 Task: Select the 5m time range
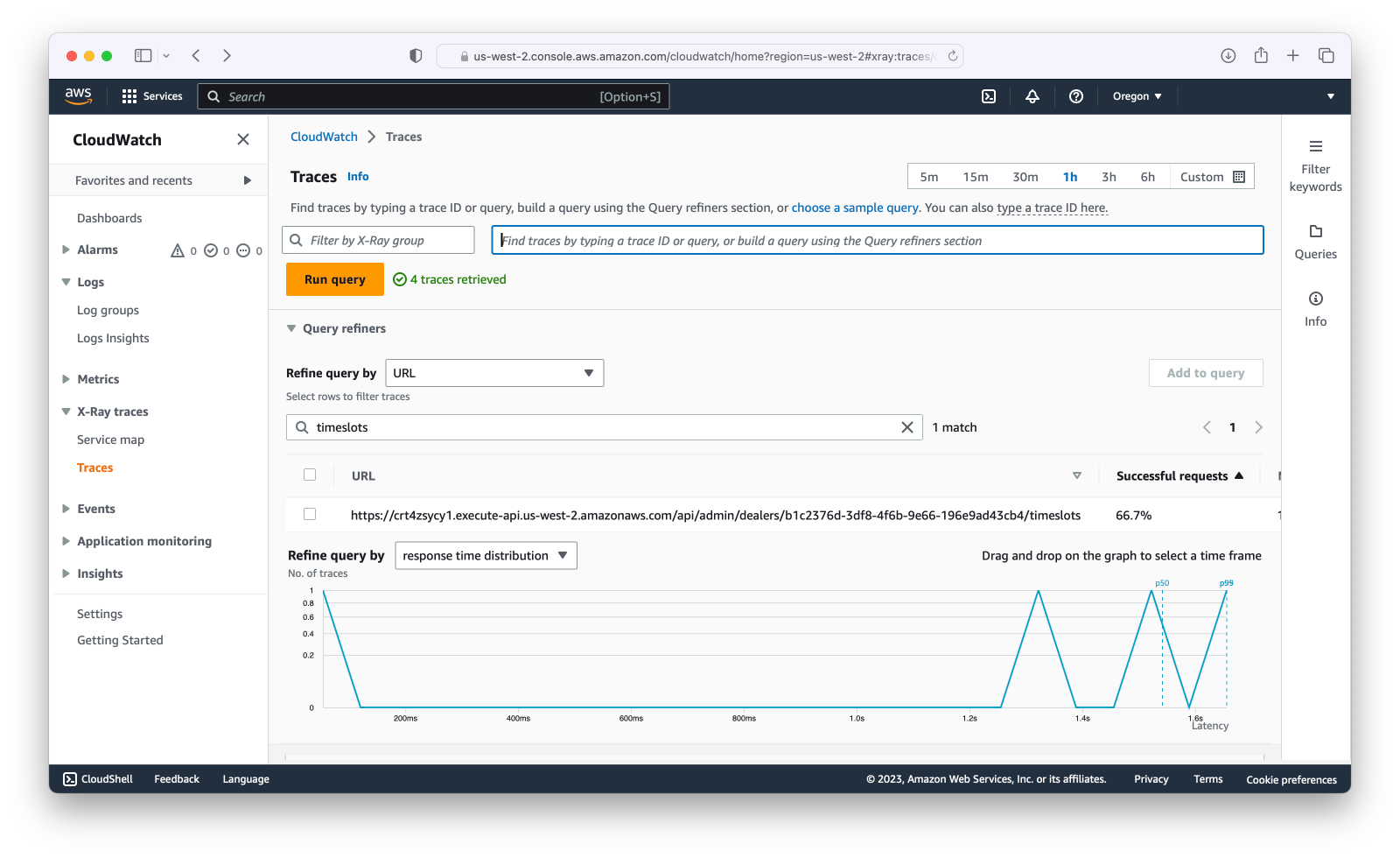click(929, 177)
